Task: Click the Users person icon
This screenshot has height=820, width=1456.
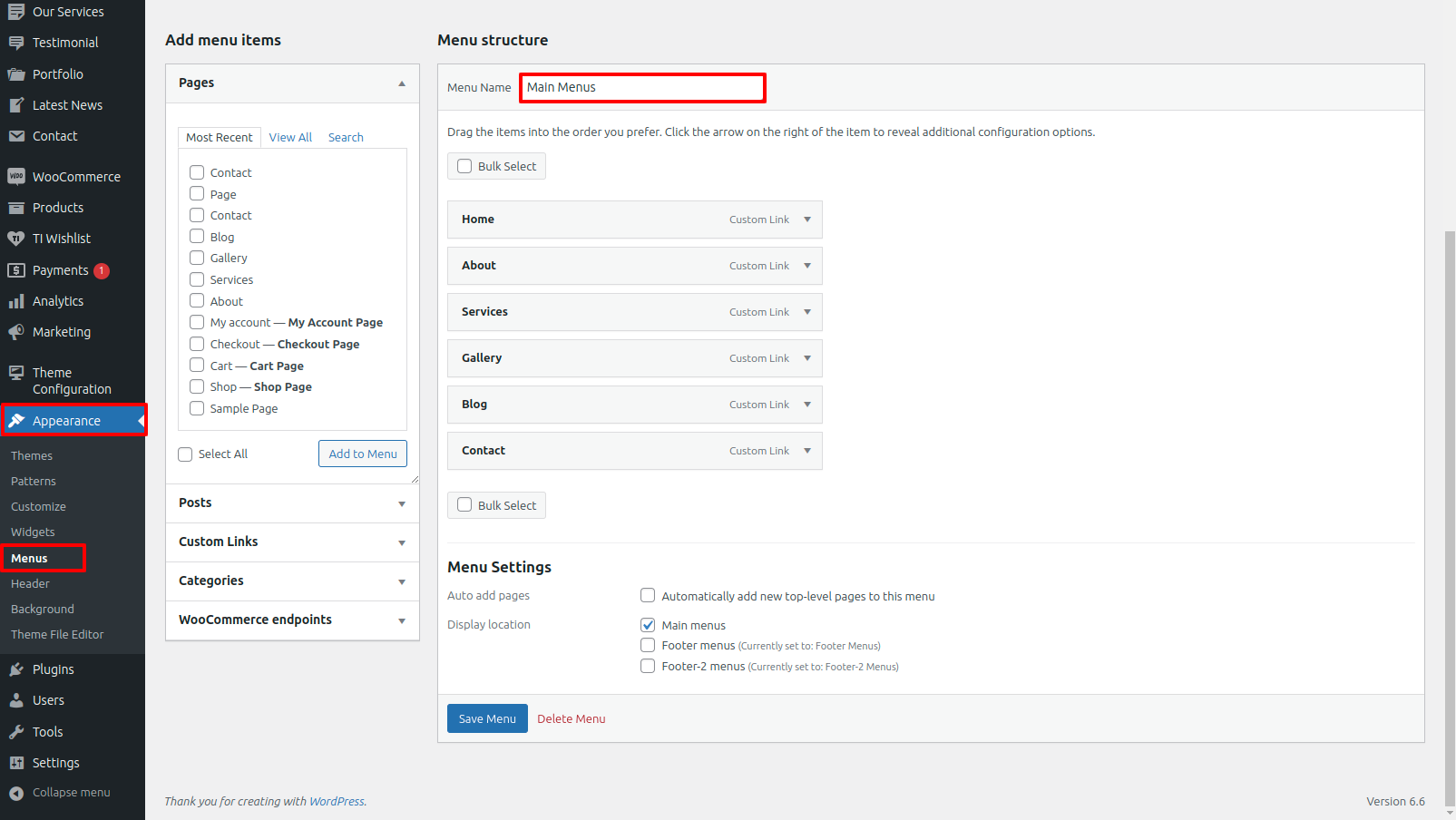Action: click(x=16, y=700)
